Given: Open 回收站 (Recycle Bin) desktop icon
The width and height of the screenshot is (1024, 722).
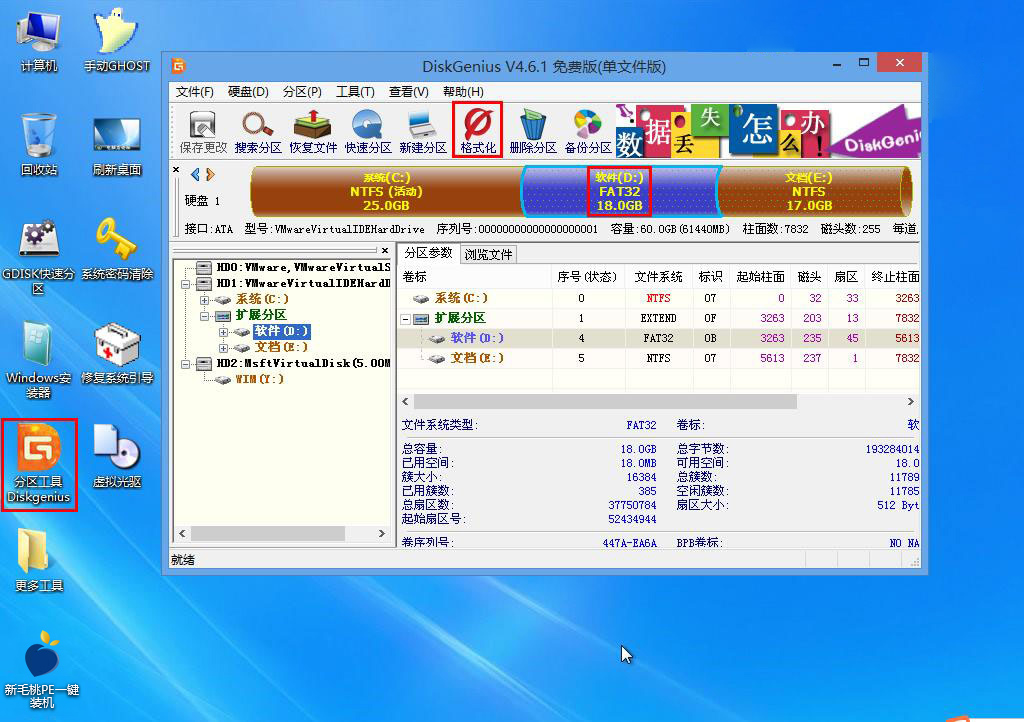Looking at the screenshot, I should click(x=39, y=144).
